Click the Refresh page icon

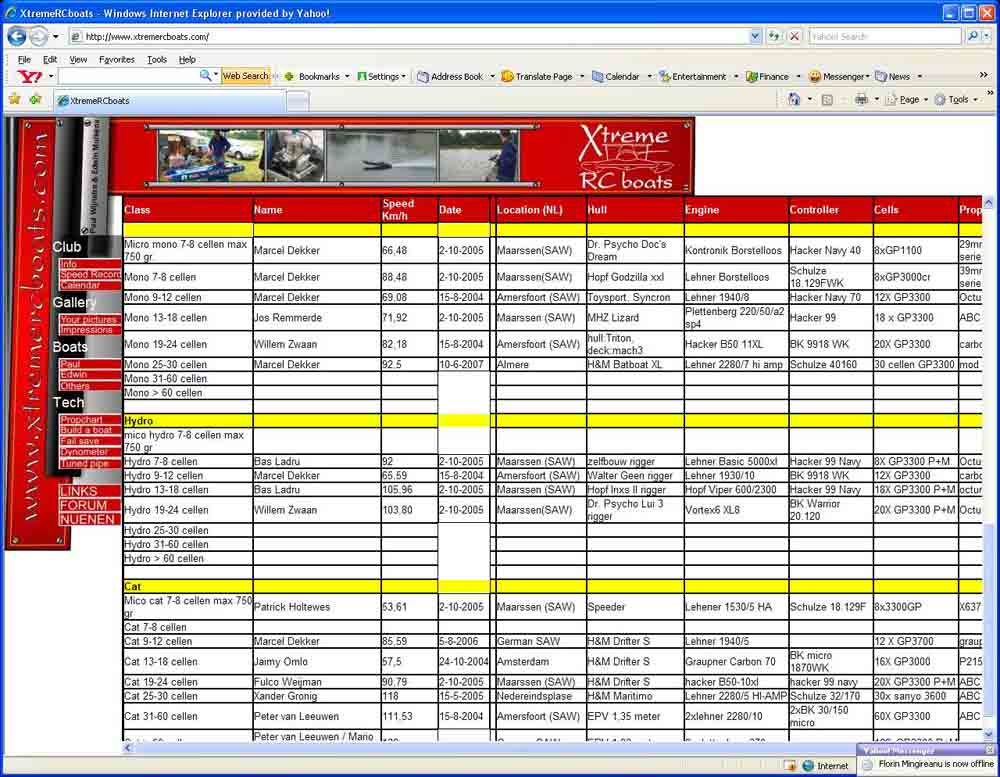pyautogui.click(x=774, y=36)
